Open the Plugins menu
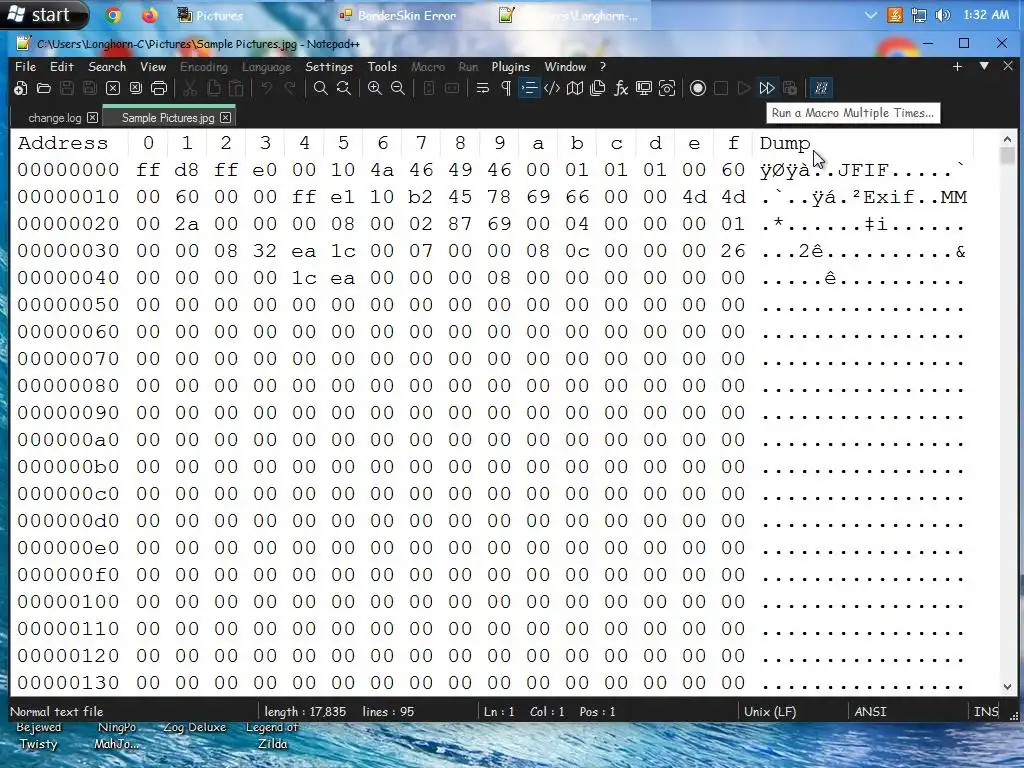Viewport: 1024px width, 768px height. [x=511, y=67]
